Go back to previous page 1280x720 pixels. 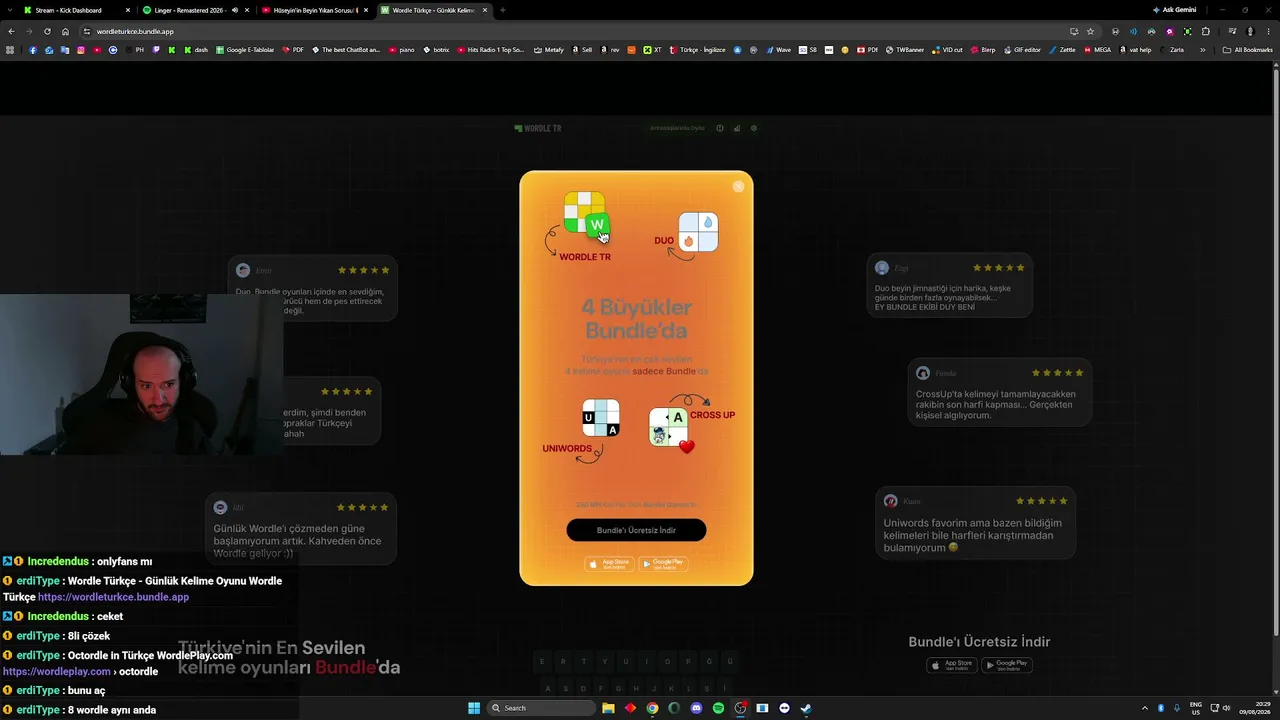[x=11, y=31]
